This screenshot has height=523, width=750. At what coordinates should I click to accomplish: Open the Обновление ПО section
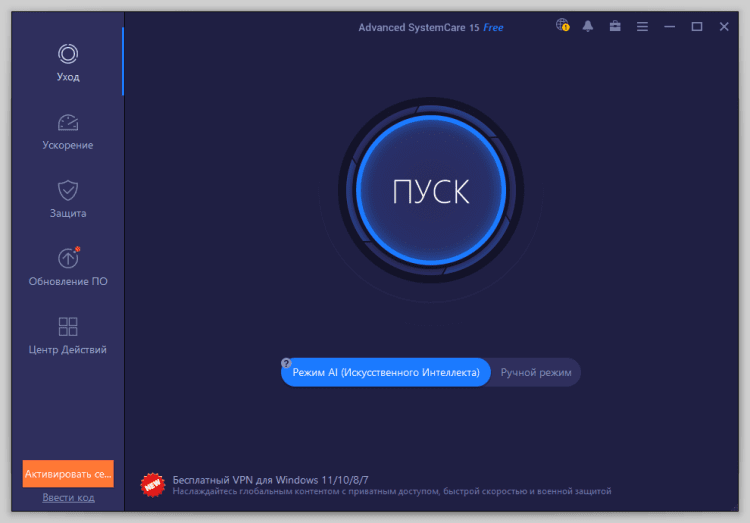point(68,267)
